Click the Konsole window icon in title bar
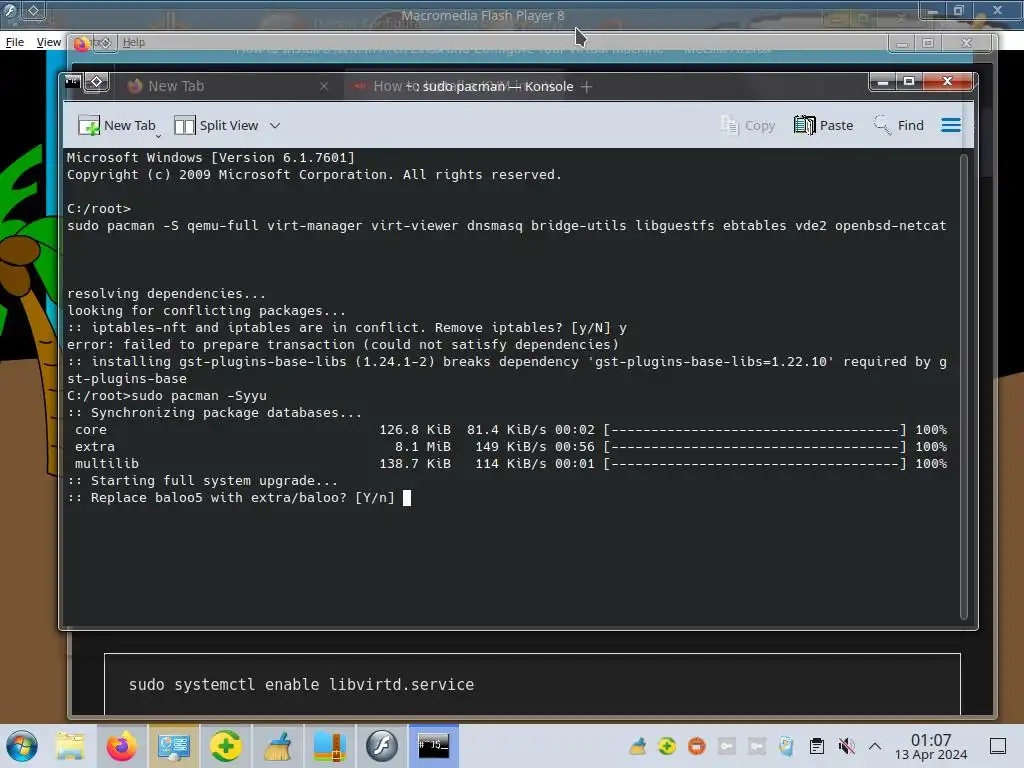 pos(72,82)
